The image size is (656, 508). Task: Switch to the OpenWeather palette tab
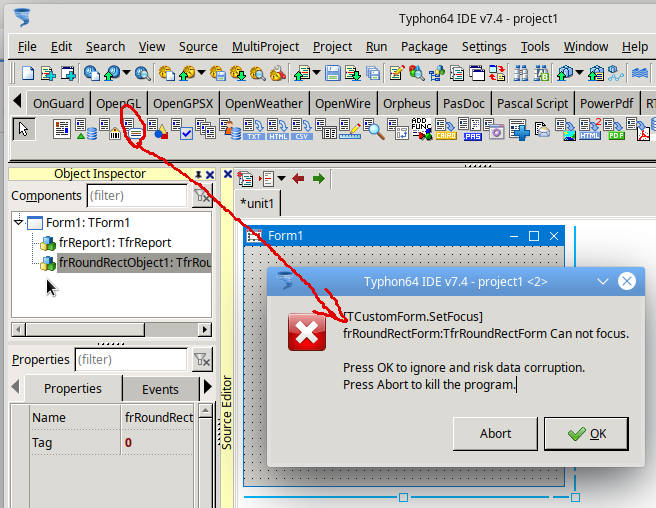coord(264,103)
